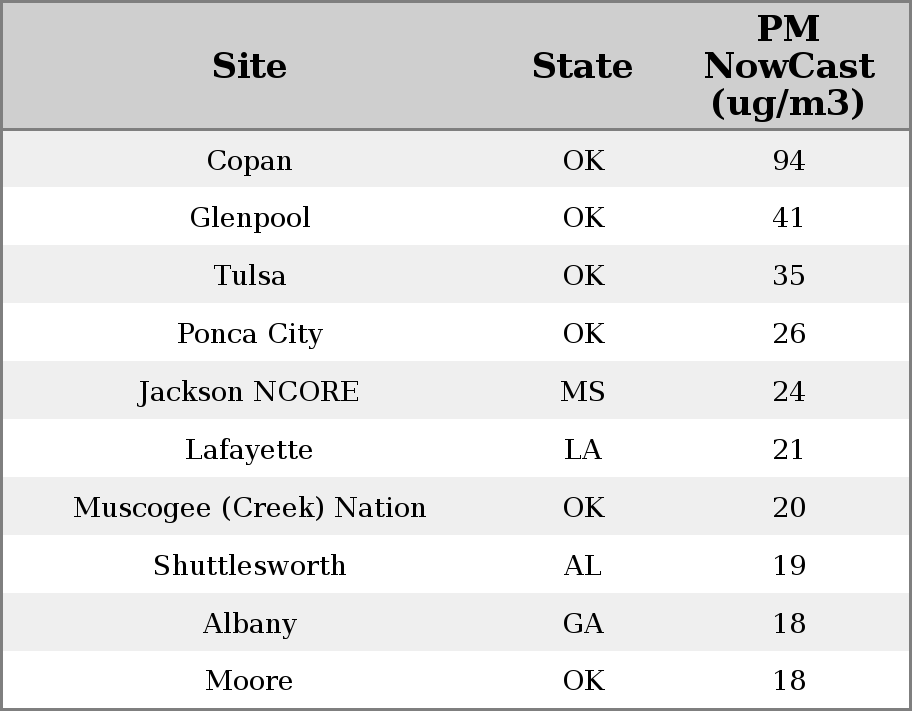This screenshot has width=912, height=711.
Task: Click the State column header
Action: point(582,66)
